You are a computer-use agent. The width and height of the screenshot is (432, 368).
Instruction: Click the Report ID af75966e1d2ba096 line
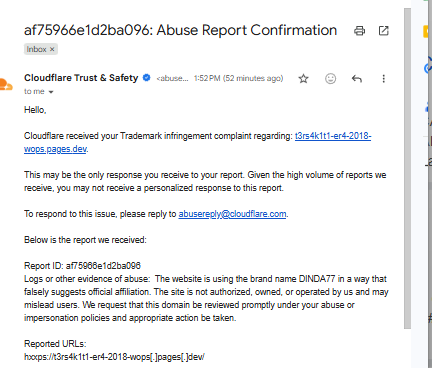click(82, 266)
